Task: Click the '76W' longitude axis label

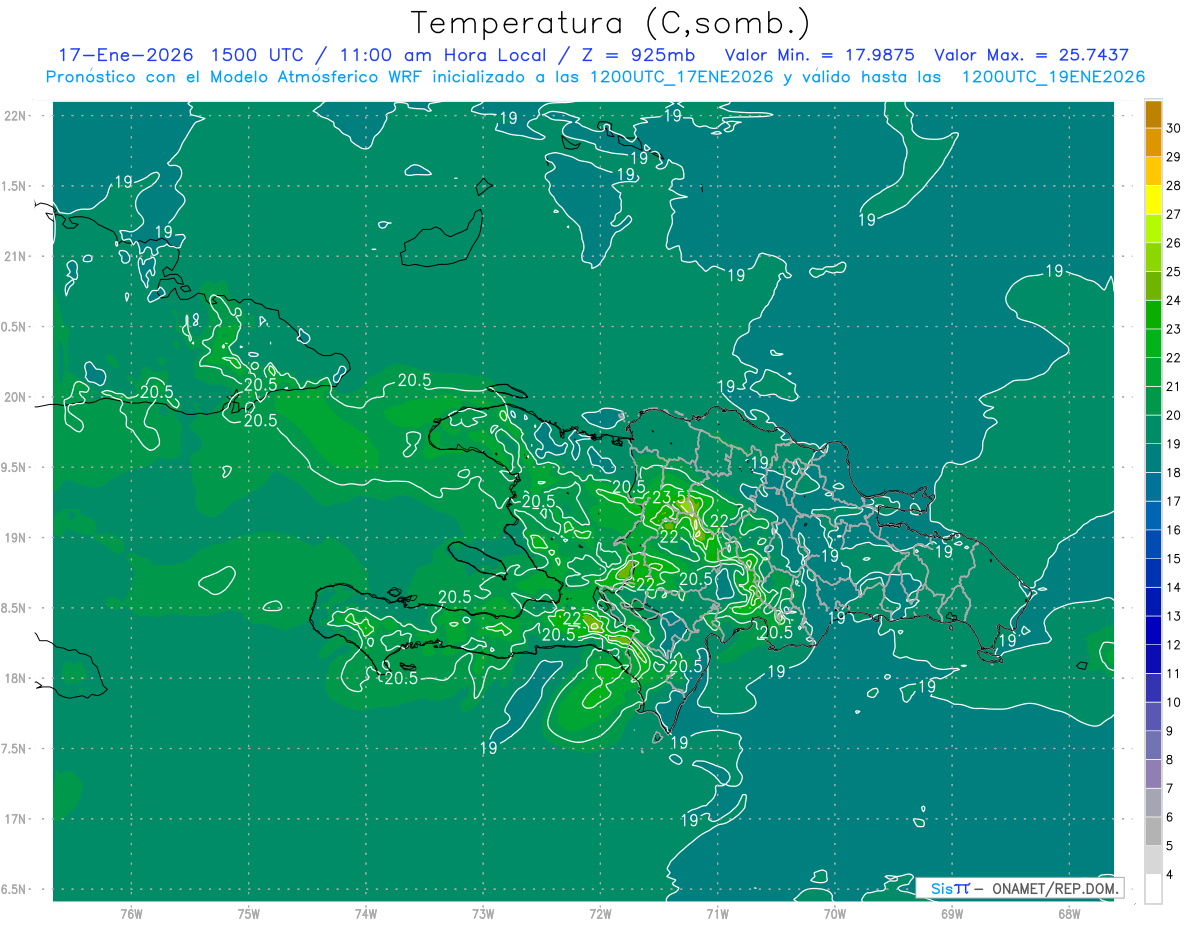Action: [131, 913]
